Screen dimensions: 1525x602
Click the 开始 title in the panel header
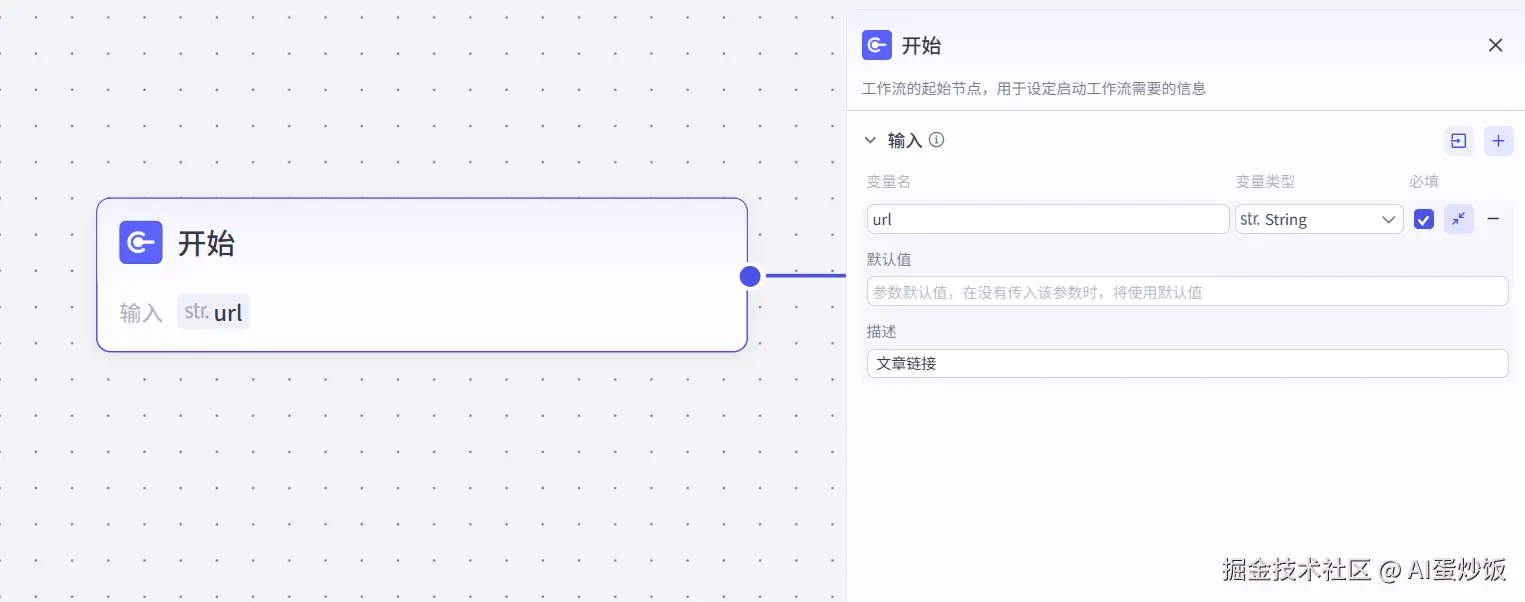click(x=921, y=45)
